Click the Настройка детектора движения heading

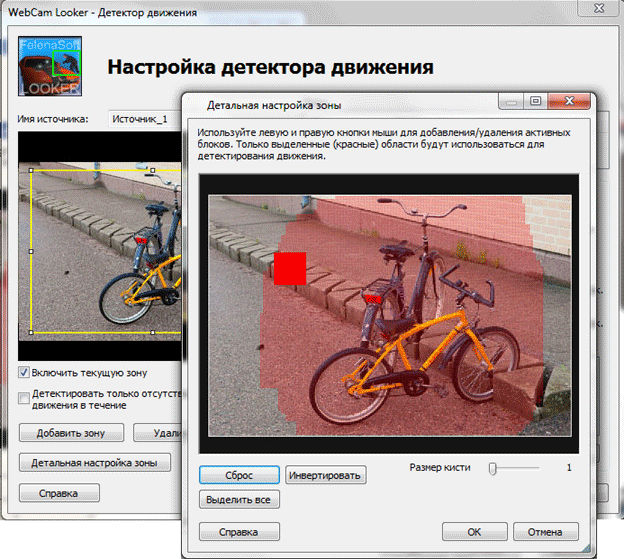(270, 67)
